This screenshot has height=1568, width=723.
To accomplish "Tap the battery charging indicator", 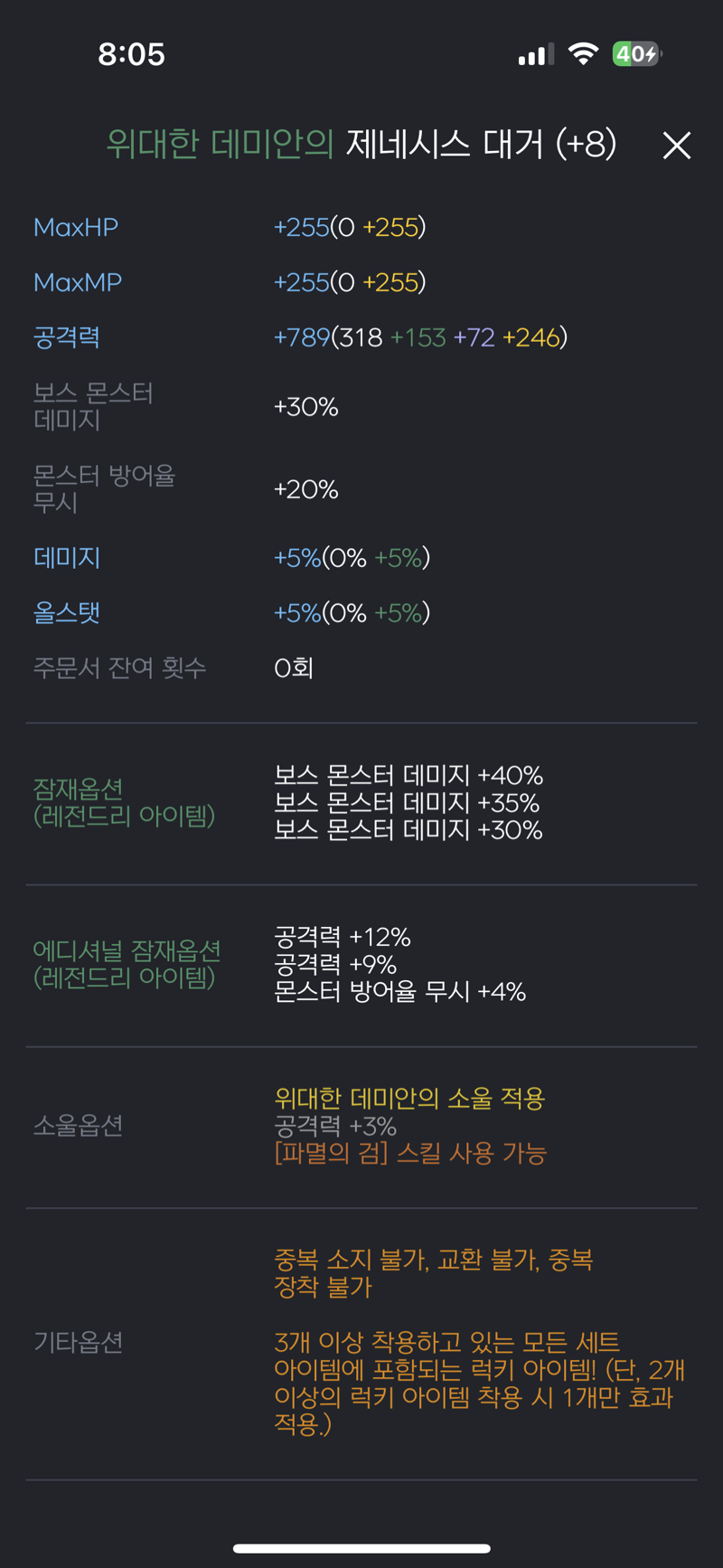I will 637,54.
